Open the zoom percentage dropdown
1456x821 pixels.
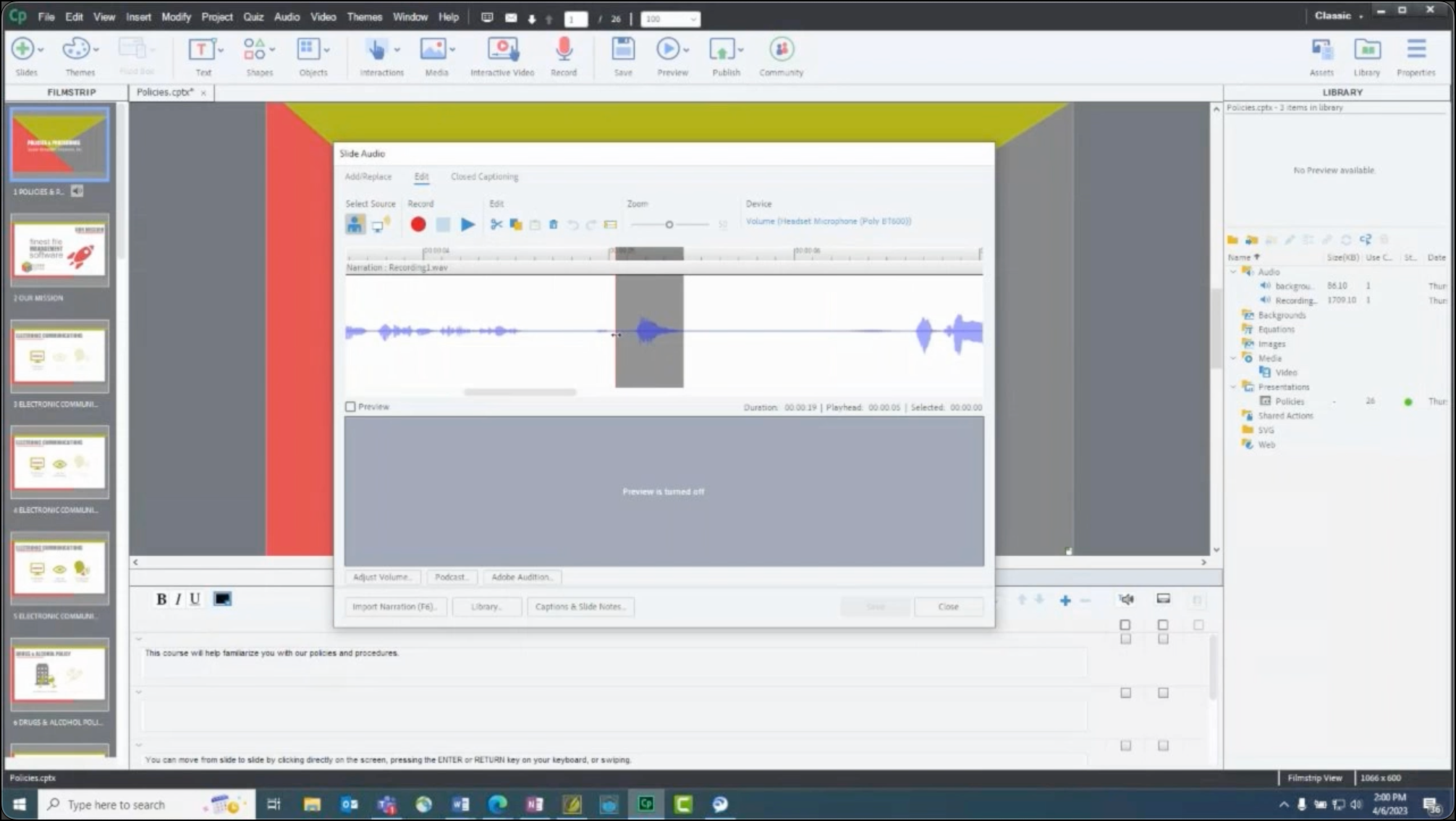click(x=692, y=19)
